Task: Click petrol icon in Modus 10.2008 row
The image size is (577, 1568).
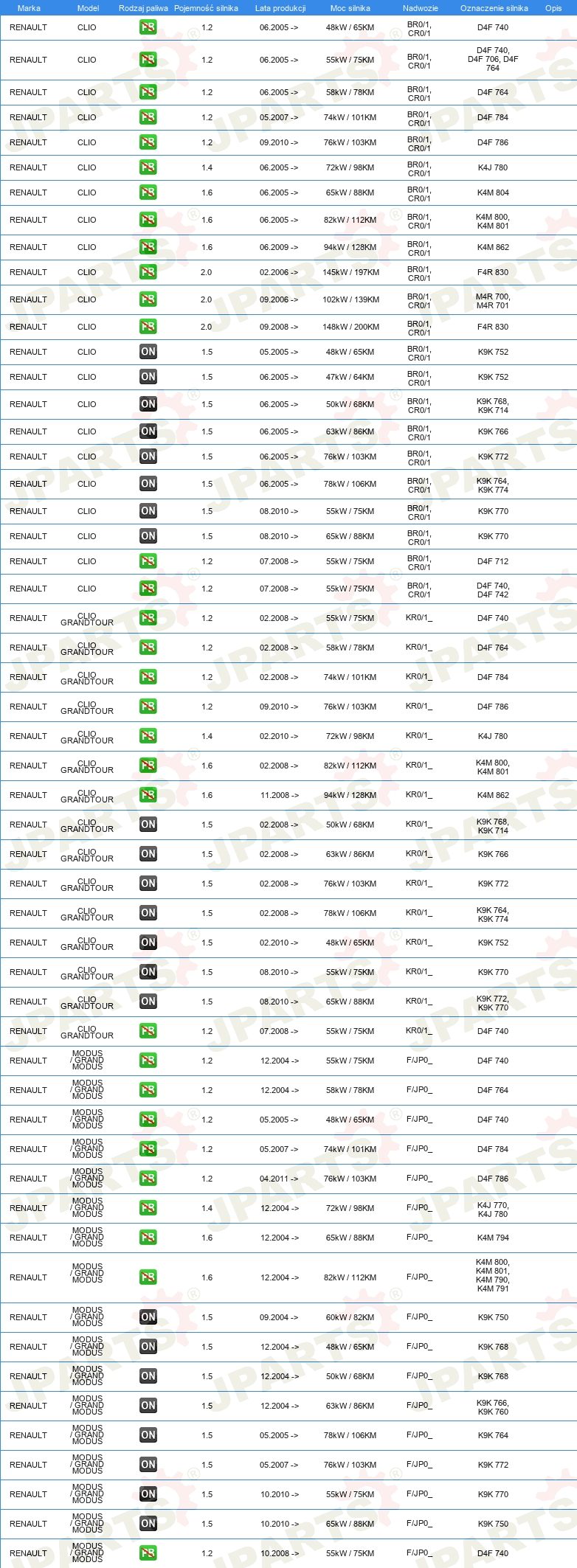Action: tap(148, 1553)
